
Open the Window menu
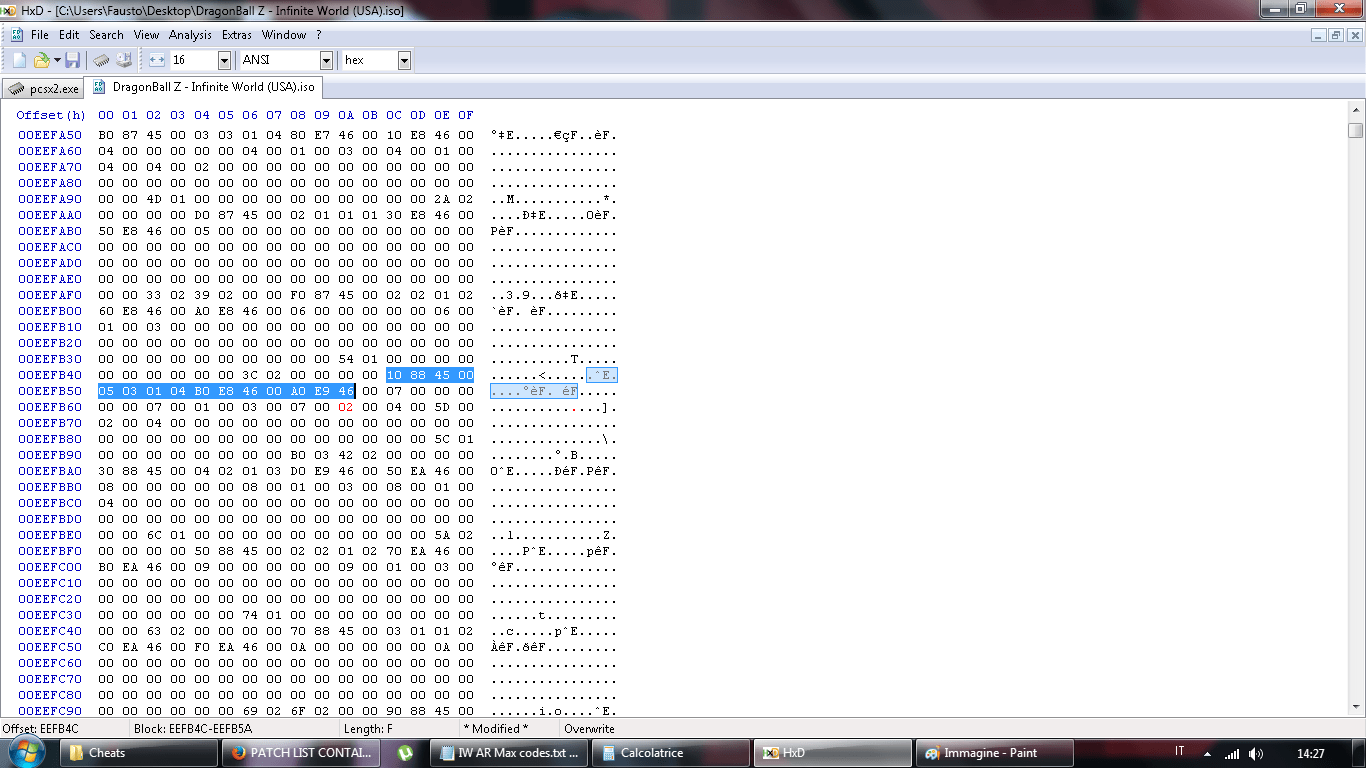[284, 34]
